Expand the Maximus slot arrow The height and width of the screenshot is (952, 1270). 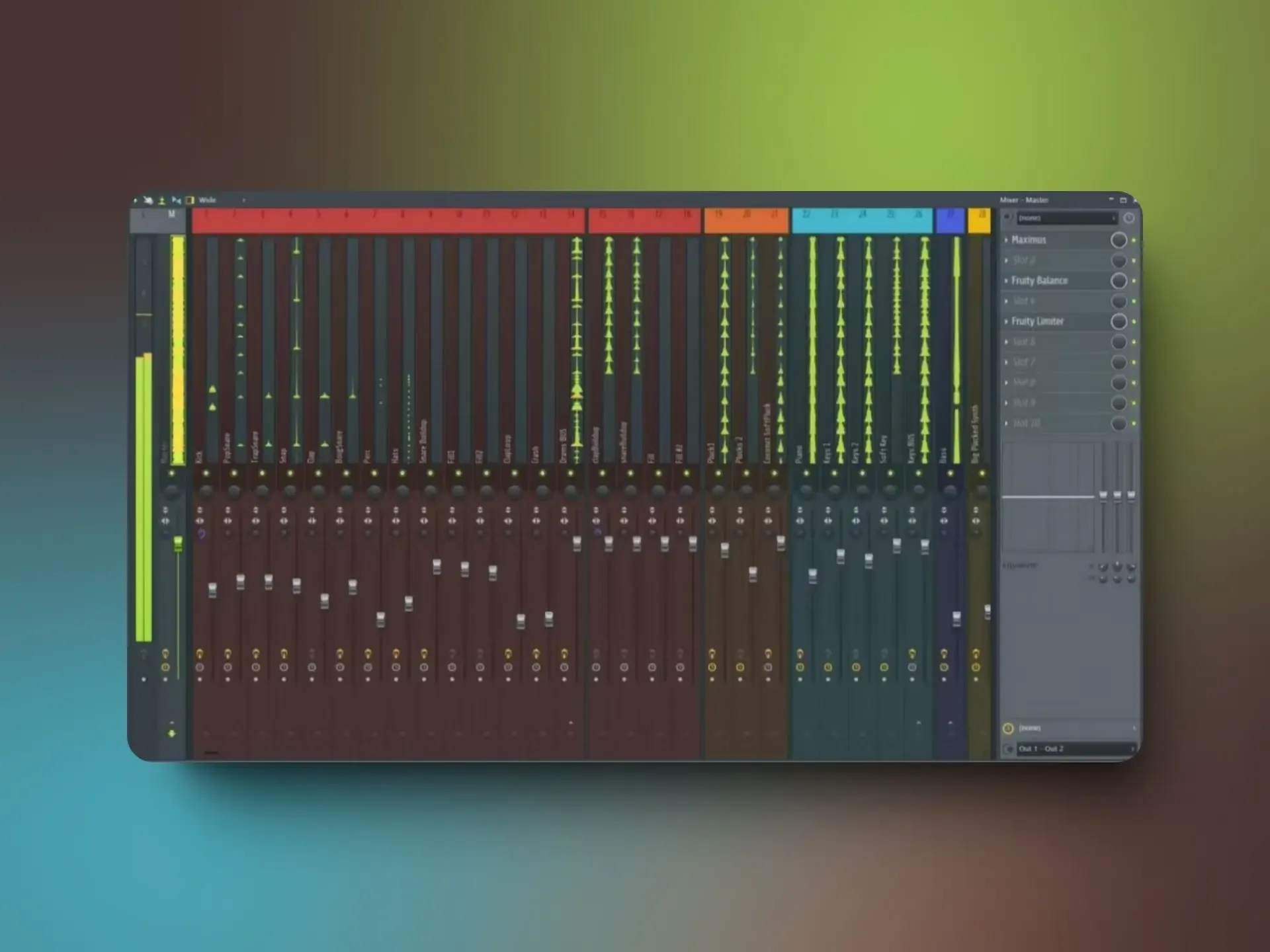point(1006,240)
